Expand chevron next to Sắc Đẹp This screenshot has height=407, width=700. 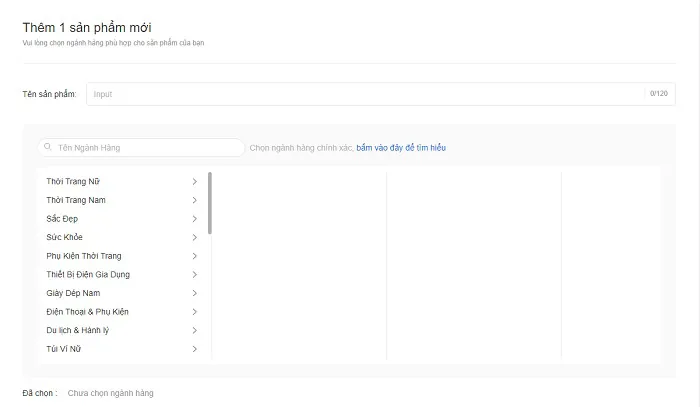195,219
